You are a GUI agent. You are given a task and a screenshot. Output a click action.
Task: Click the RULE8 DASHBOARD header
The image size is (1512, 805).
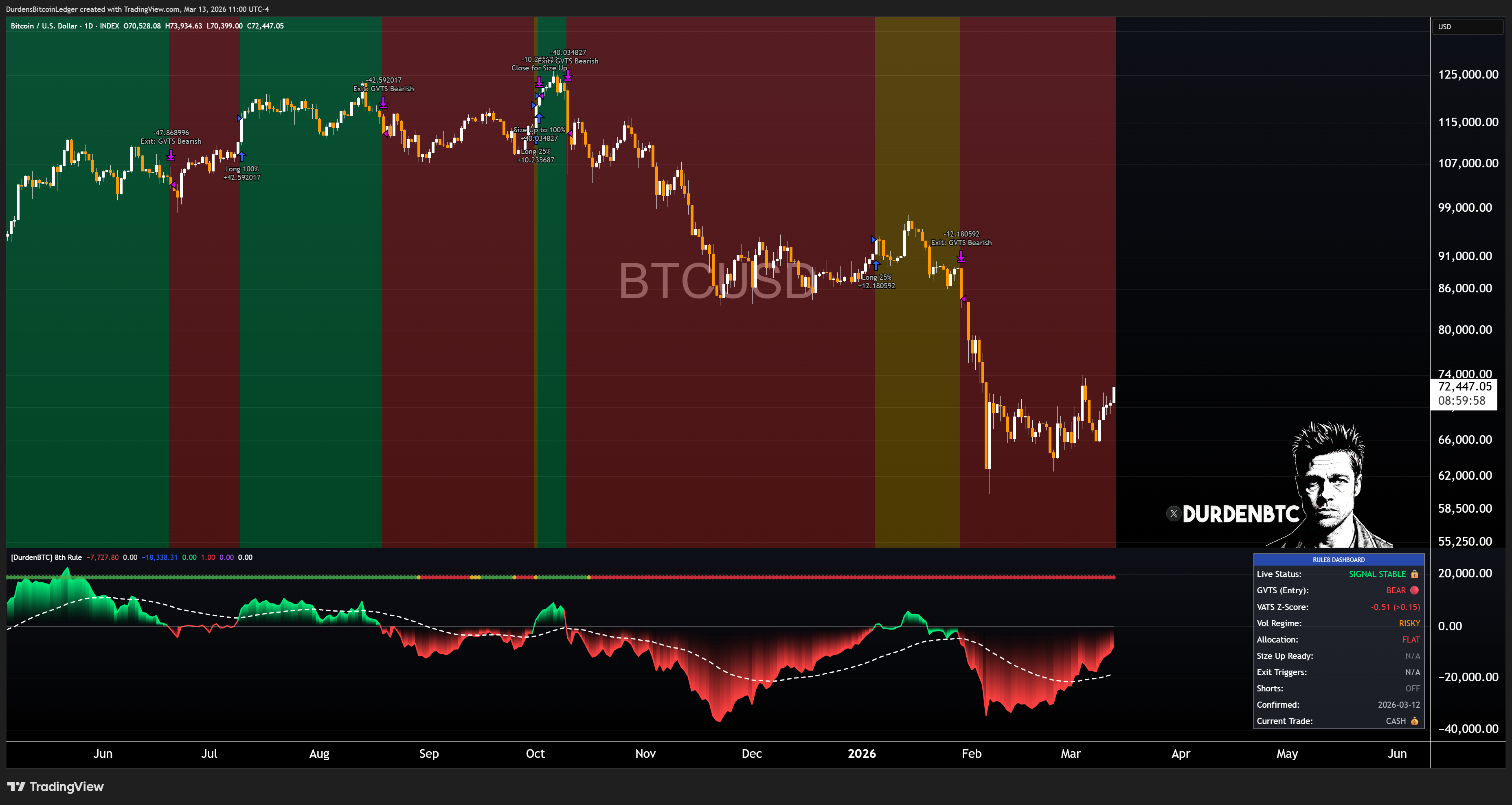pyautogui.click(x=1338, y=560)
